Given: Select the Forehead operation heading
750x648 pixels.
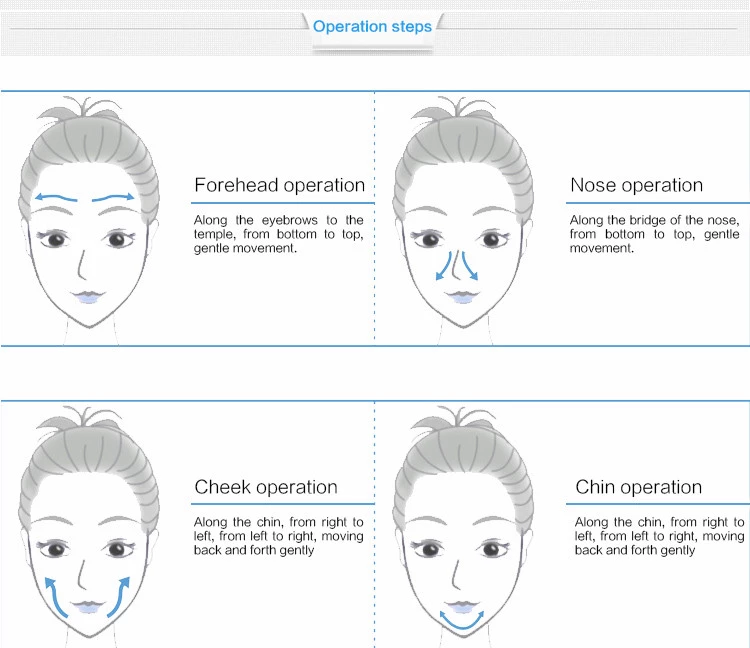Looking at the screenshot, I should (279, 185).
